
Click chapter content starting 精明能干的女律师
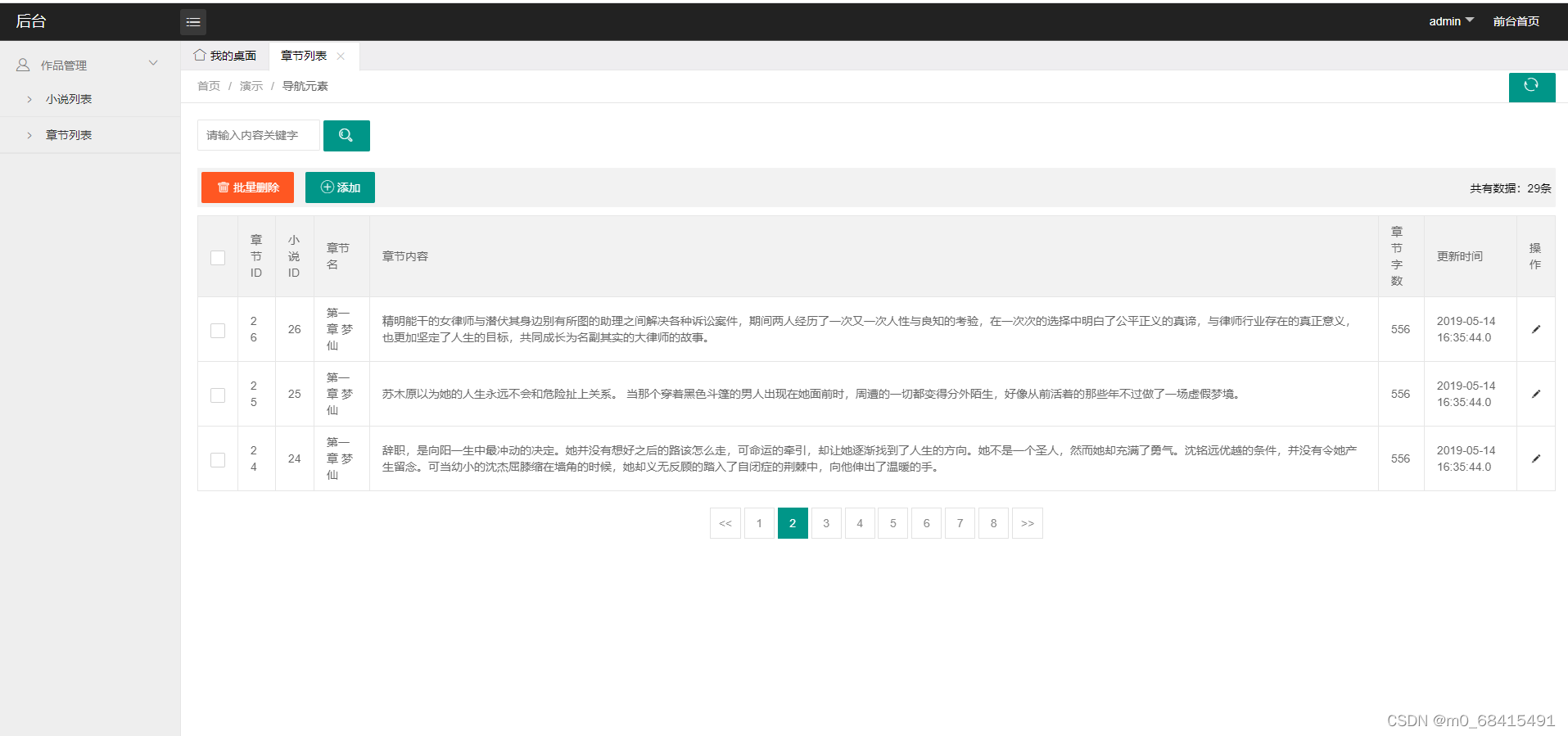(x=866, y=329)
